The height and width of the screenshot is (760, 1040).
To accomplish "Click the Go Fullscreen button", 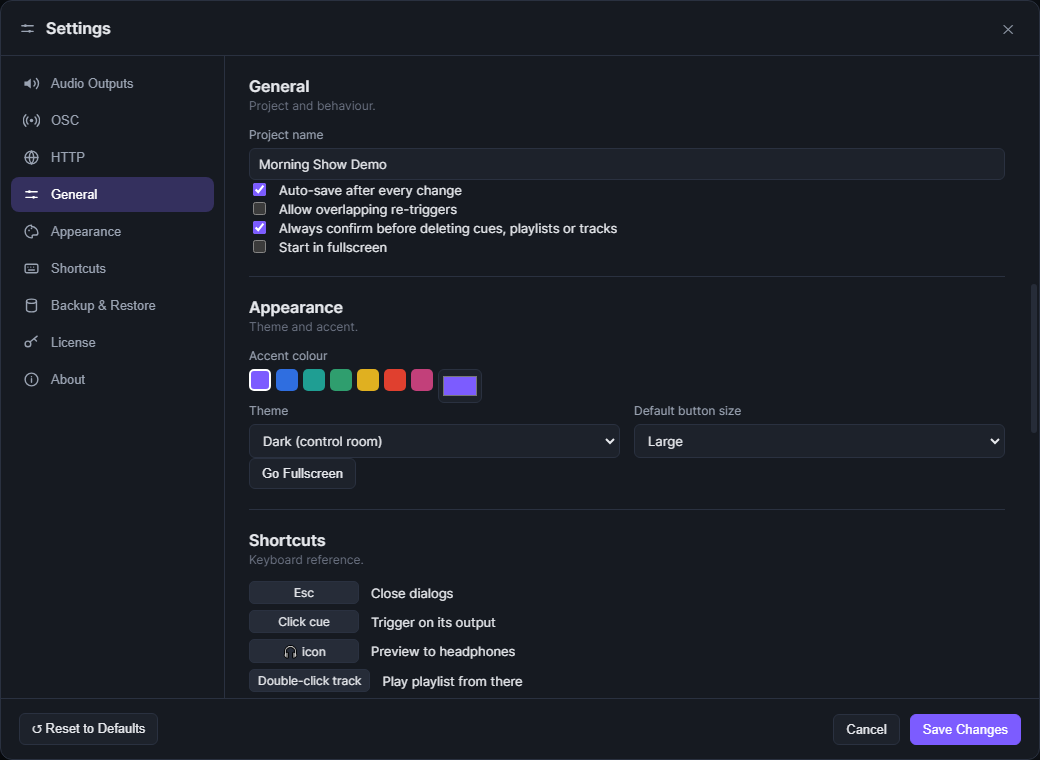I will pos(302,474).
